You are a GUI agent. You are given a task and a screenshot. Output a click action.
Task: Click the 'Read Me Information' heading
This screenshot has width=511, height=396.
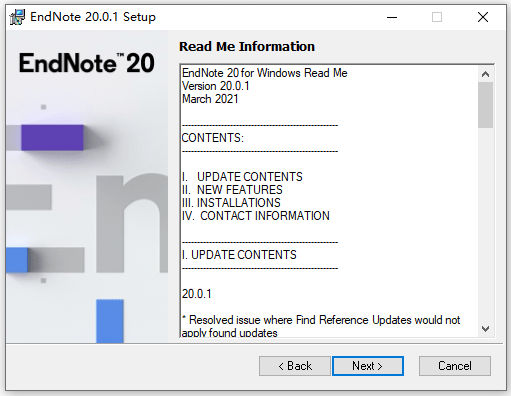[x=247, y=46]
